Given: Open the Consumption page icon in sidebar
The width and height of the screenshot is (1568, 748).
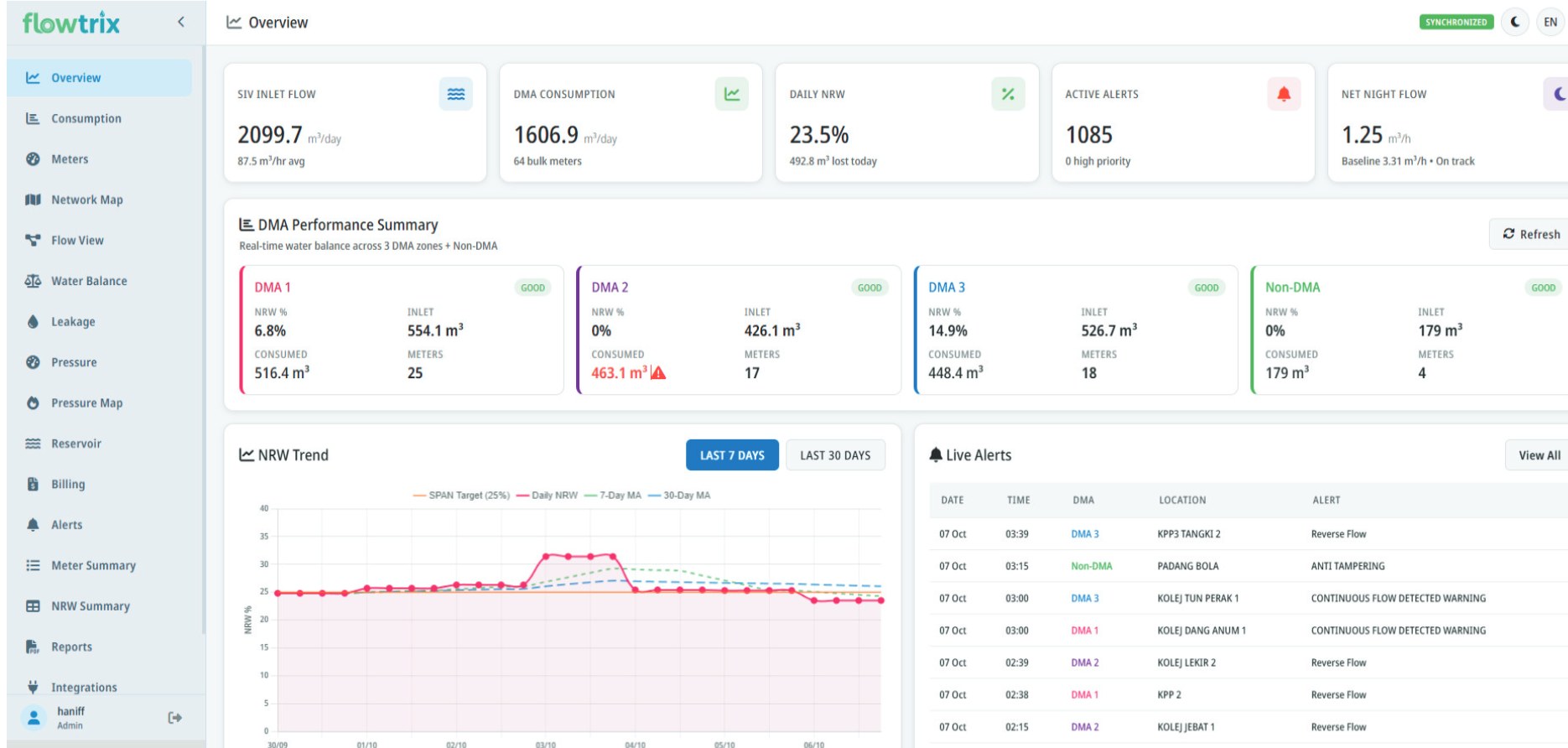Looking at the screenshot, I should tap(33, 118).
